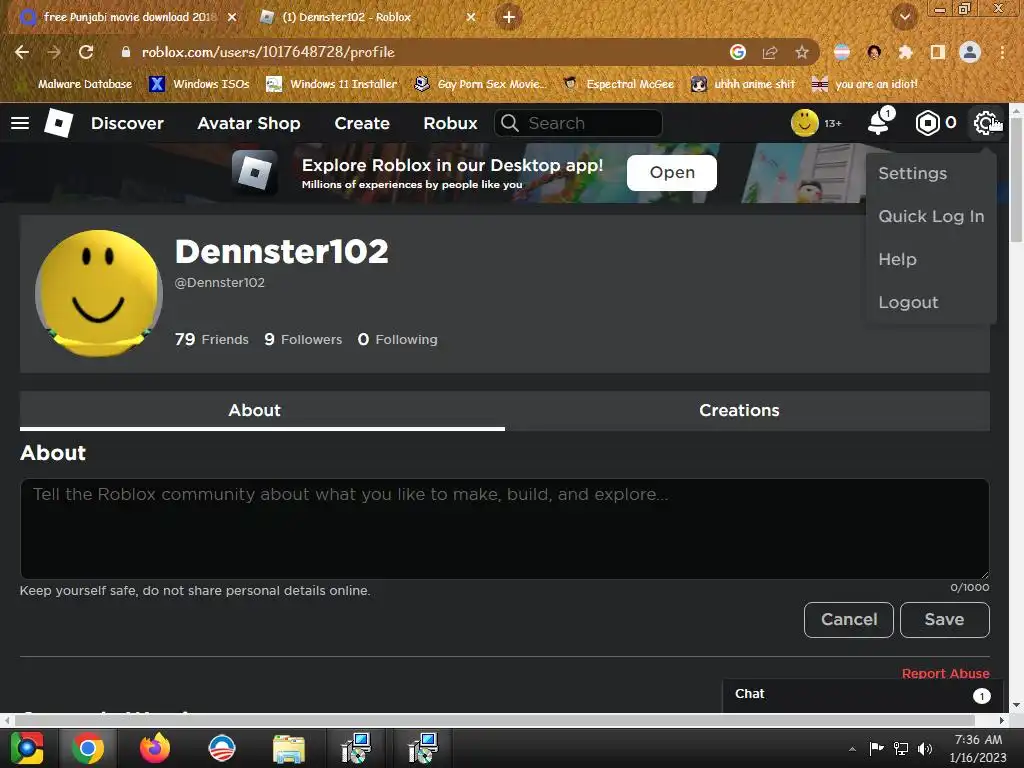Select Settings from the gear menu
This screenshot has height=768, width=1024.
(912, 173)
